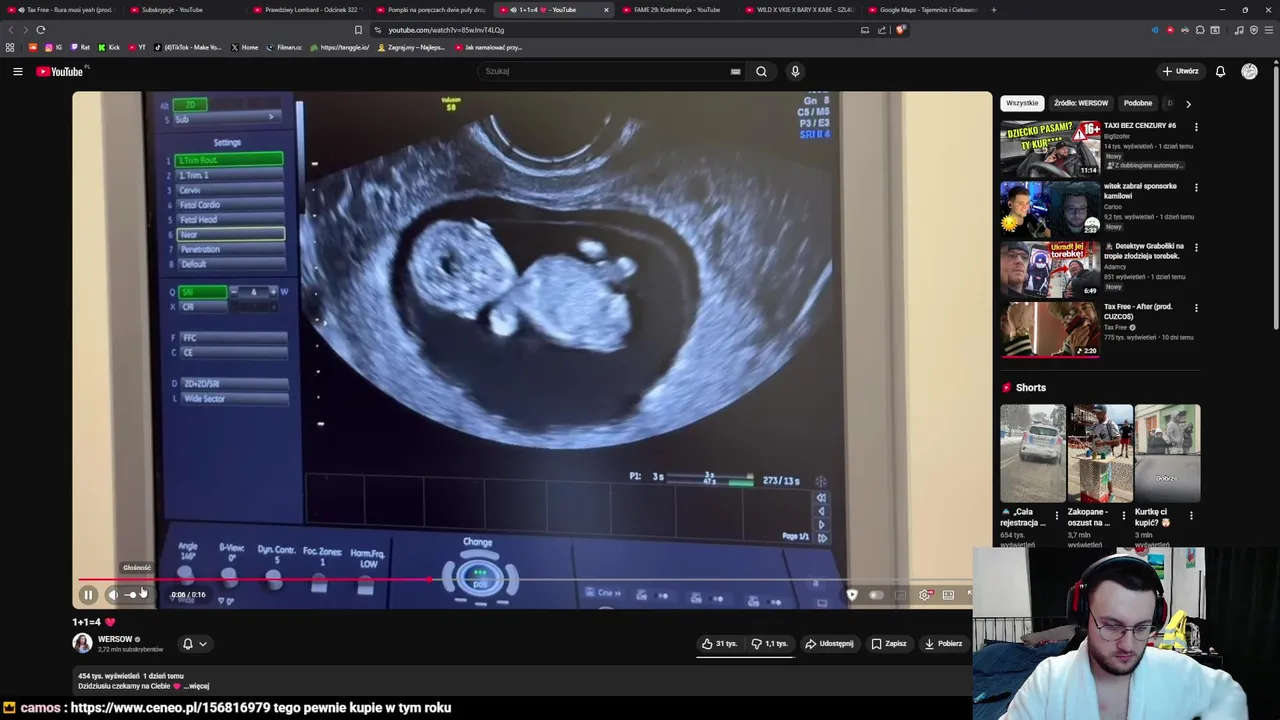The image size is (1280, 720).
Task: Select the Podobne filter chip
Action: (1138, 103)
